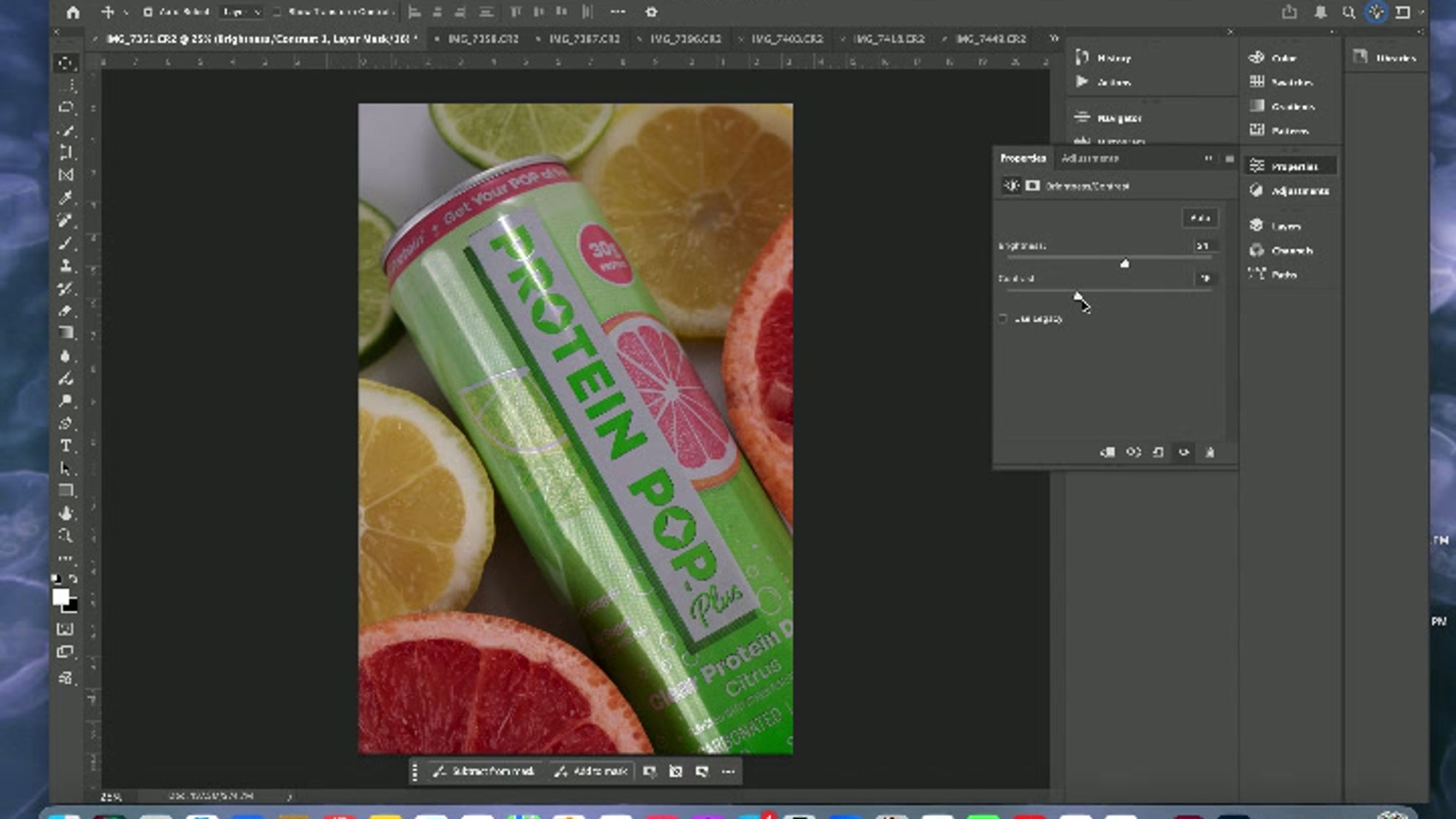Viewport: 1456px width, 819px height.
Task: Open the Properties panel menu
Action: click(1229, 158)
